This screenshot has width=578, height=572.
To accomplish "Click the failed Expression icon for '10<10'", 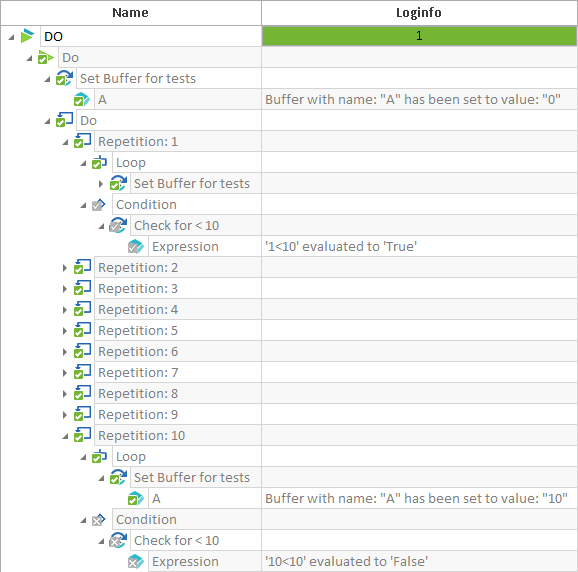I will [x=136, y=561].
